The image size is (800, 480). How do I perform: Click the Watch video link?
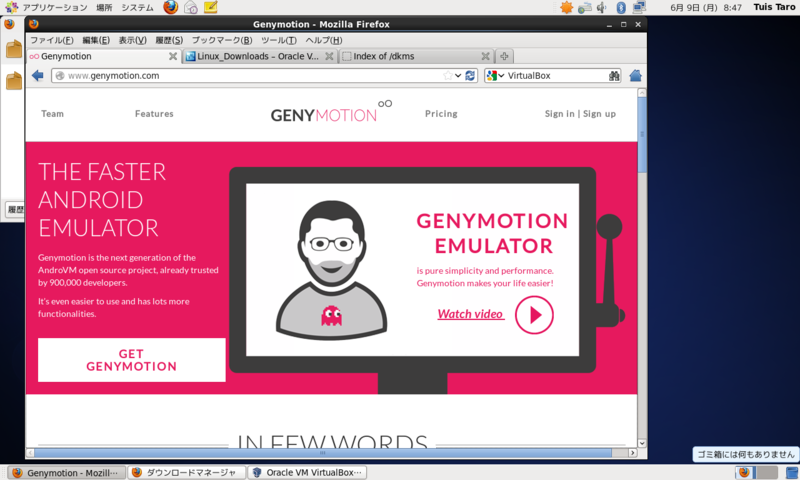[470, 314]
